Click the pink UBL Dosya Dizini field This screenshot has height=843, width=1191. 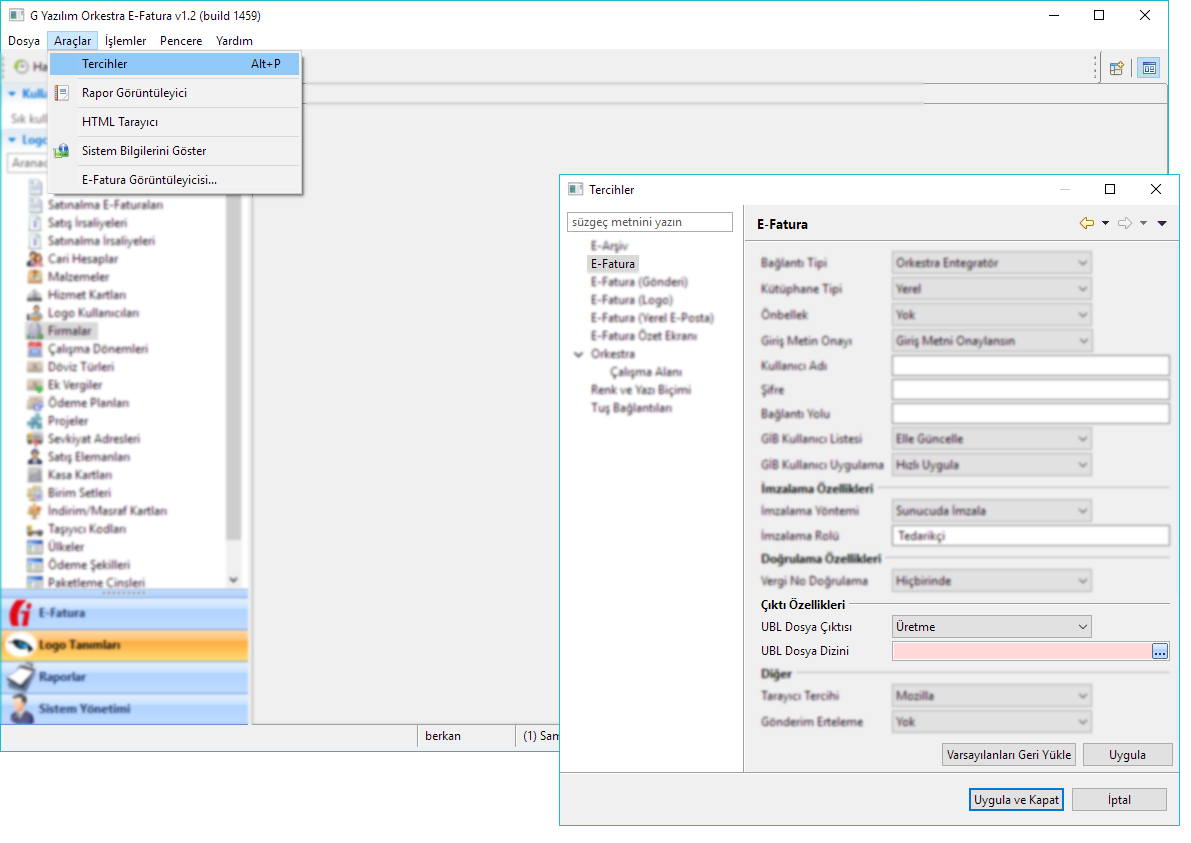(x=1022, y=652)
